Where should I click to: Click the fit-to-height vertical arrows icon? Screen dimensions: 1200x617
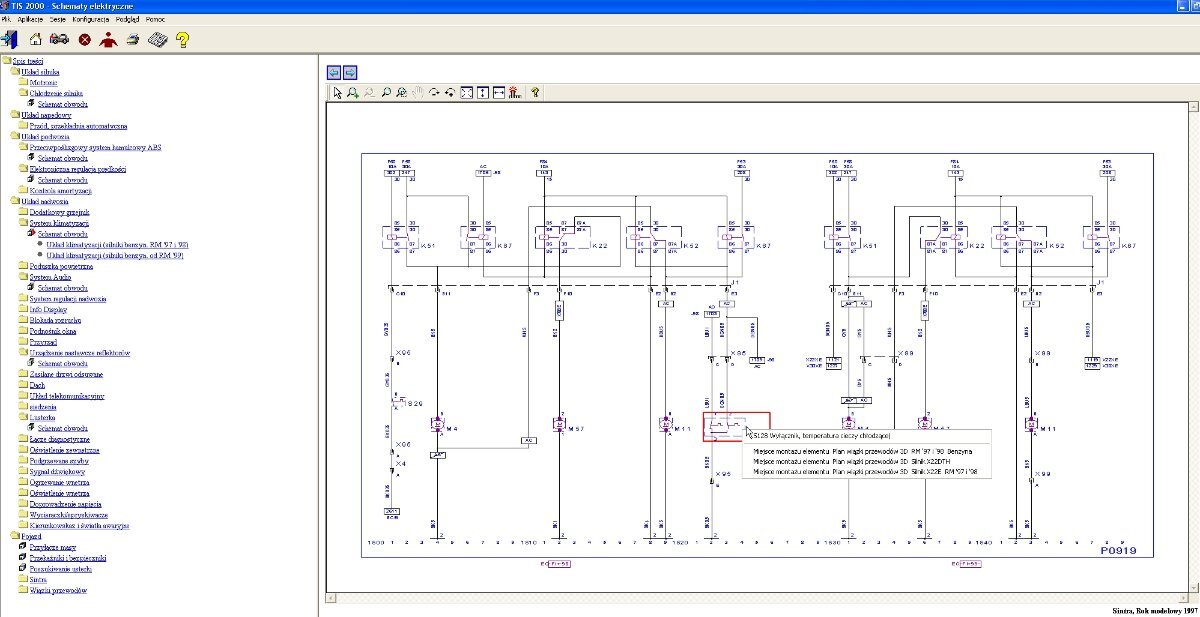(482, 92)
